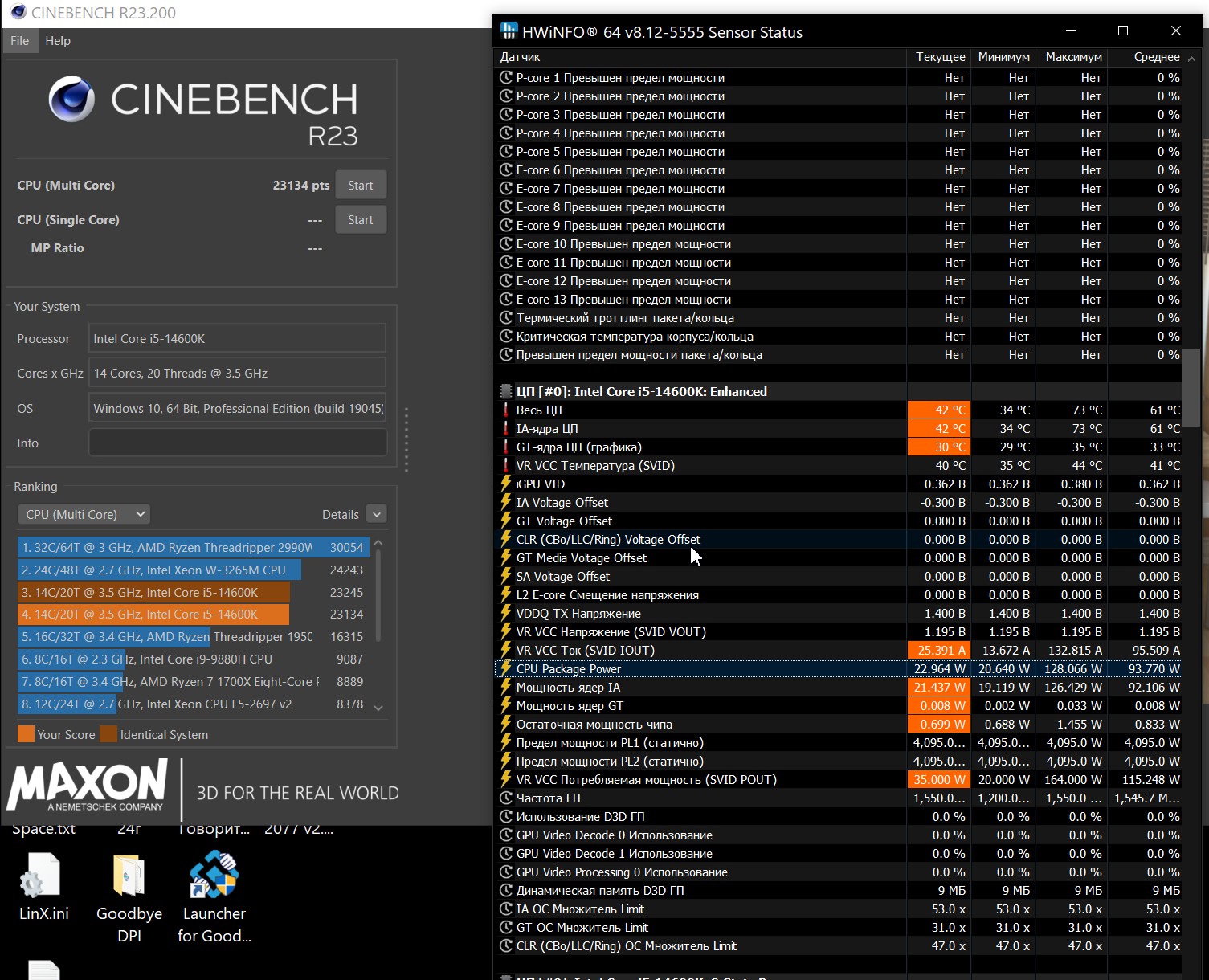Start the CPU Multi Core benchmark
1209x980 pixels.
click(x=360, y=186)
